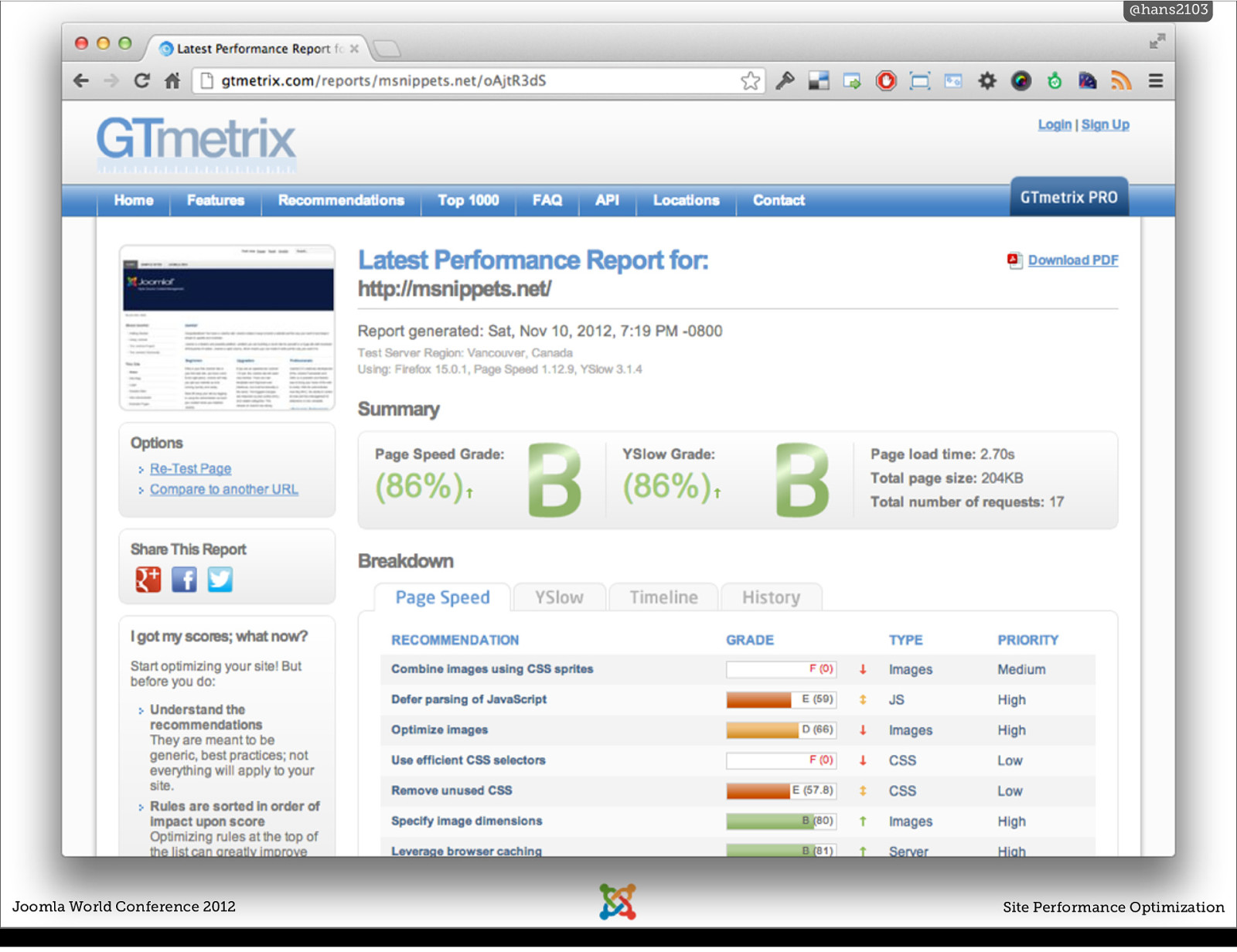Viewport: 1237px width, 952px height.
Task: Click the red stop-sign extension icon
Action: click(886, 80)
